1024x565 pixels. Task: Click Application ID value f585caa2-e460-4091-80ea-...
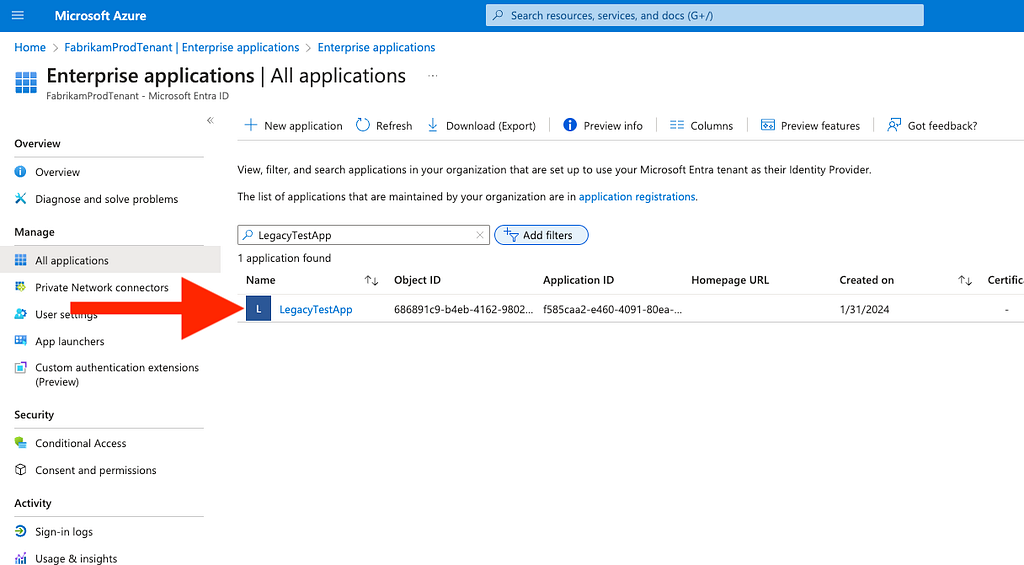[x=612, y=309]
